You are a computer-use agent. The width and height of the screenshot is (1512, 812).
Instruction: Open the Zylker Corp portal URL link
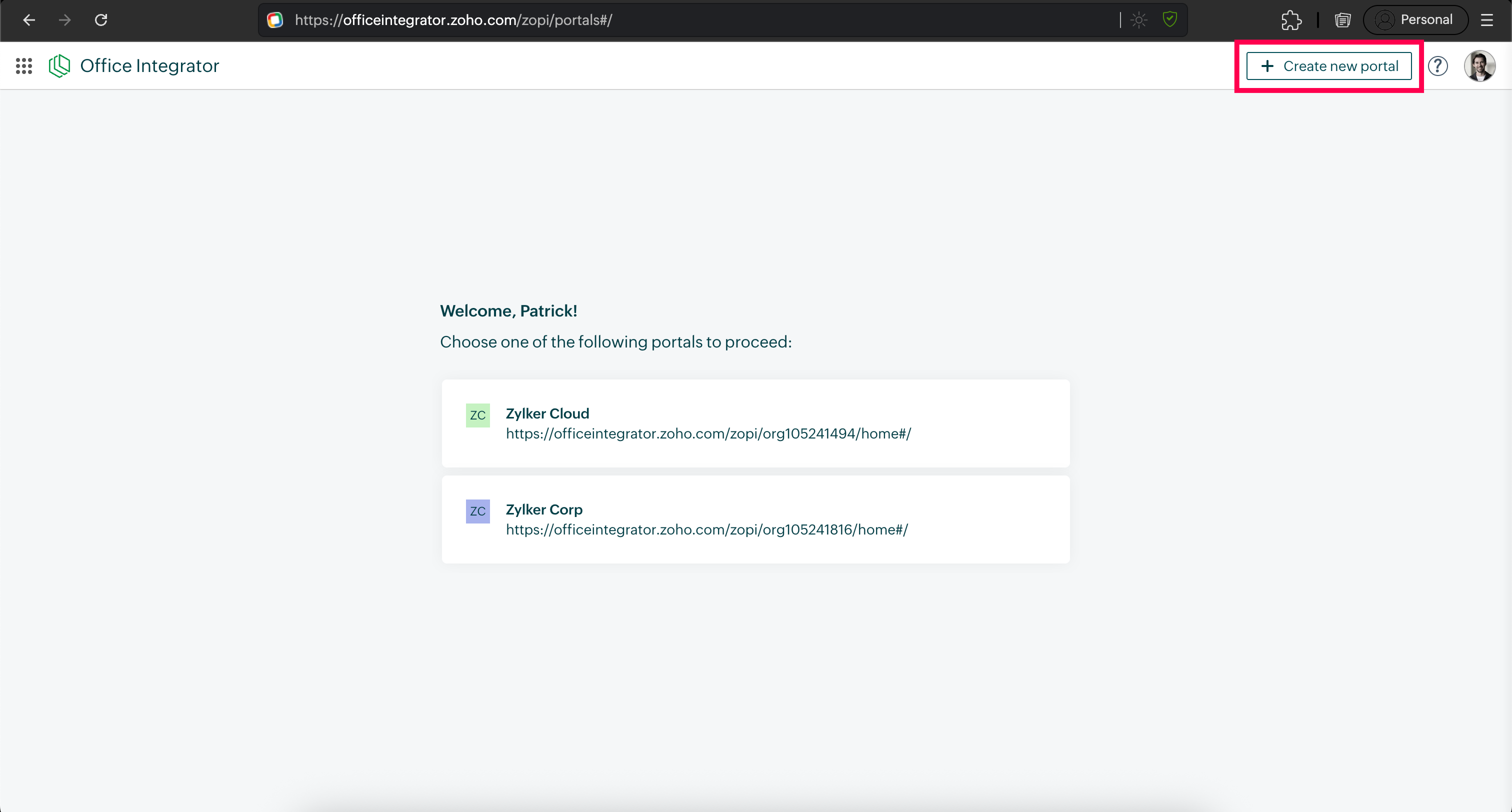coord(706,529)
